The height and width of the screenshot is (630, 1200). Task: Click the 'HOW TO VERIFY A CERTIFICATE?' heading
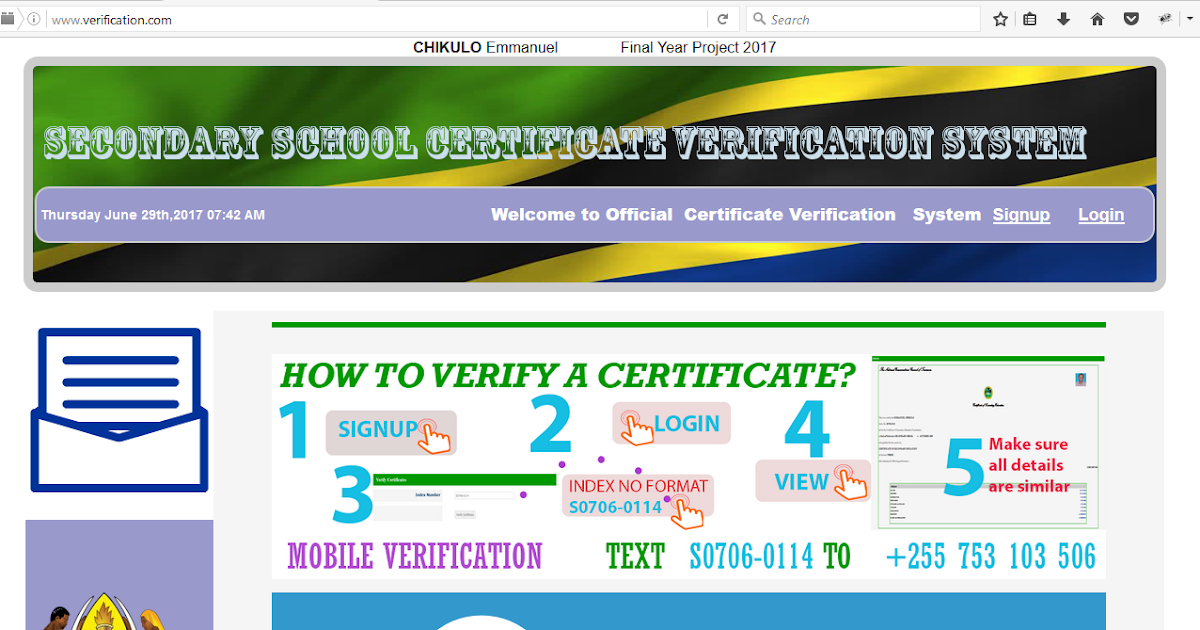coord(568,376)
